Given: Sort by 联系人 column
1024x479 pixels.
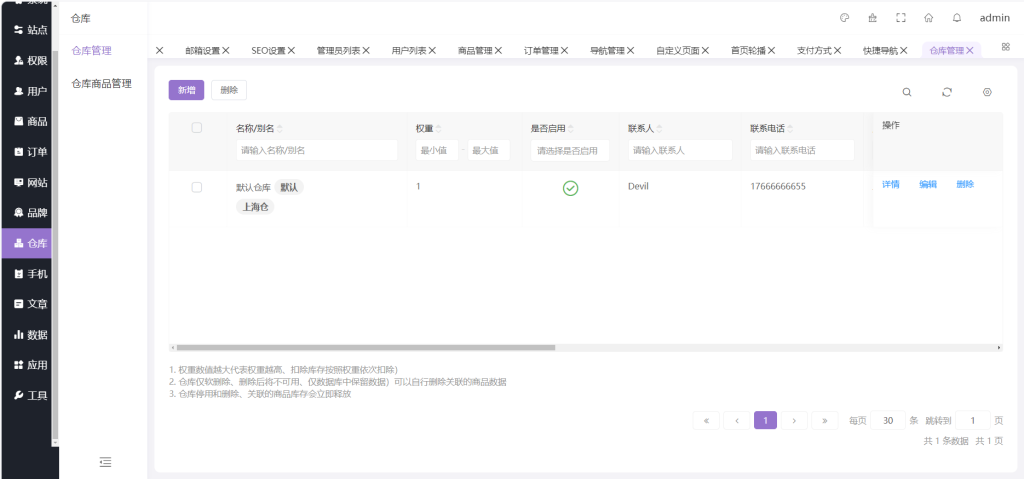Looking at the screenshot, I should (659, 128).
